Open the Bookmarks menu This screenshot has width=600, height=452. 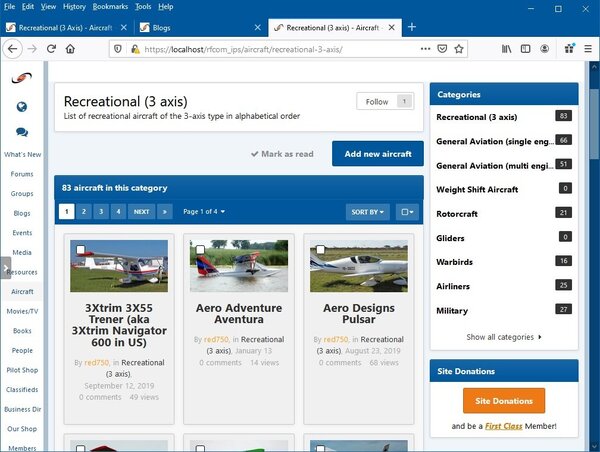[110, 6]
